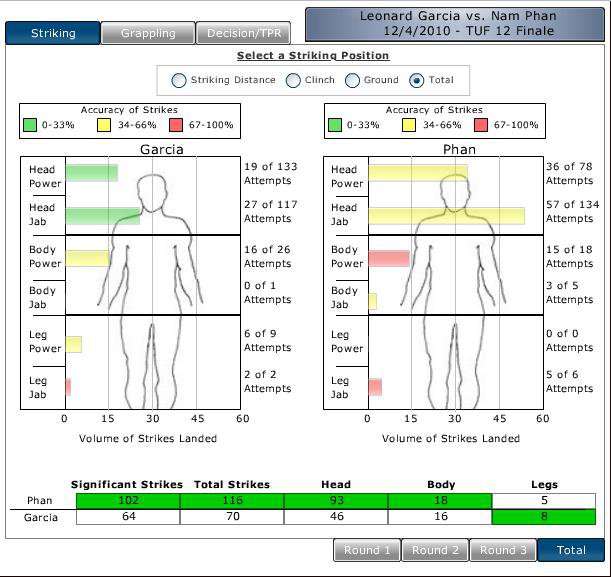The height and width of the screenshot is (577, 611).
Task: Choose the Clinch radio option
Action: pyautogui.click(x=294, y=80)
